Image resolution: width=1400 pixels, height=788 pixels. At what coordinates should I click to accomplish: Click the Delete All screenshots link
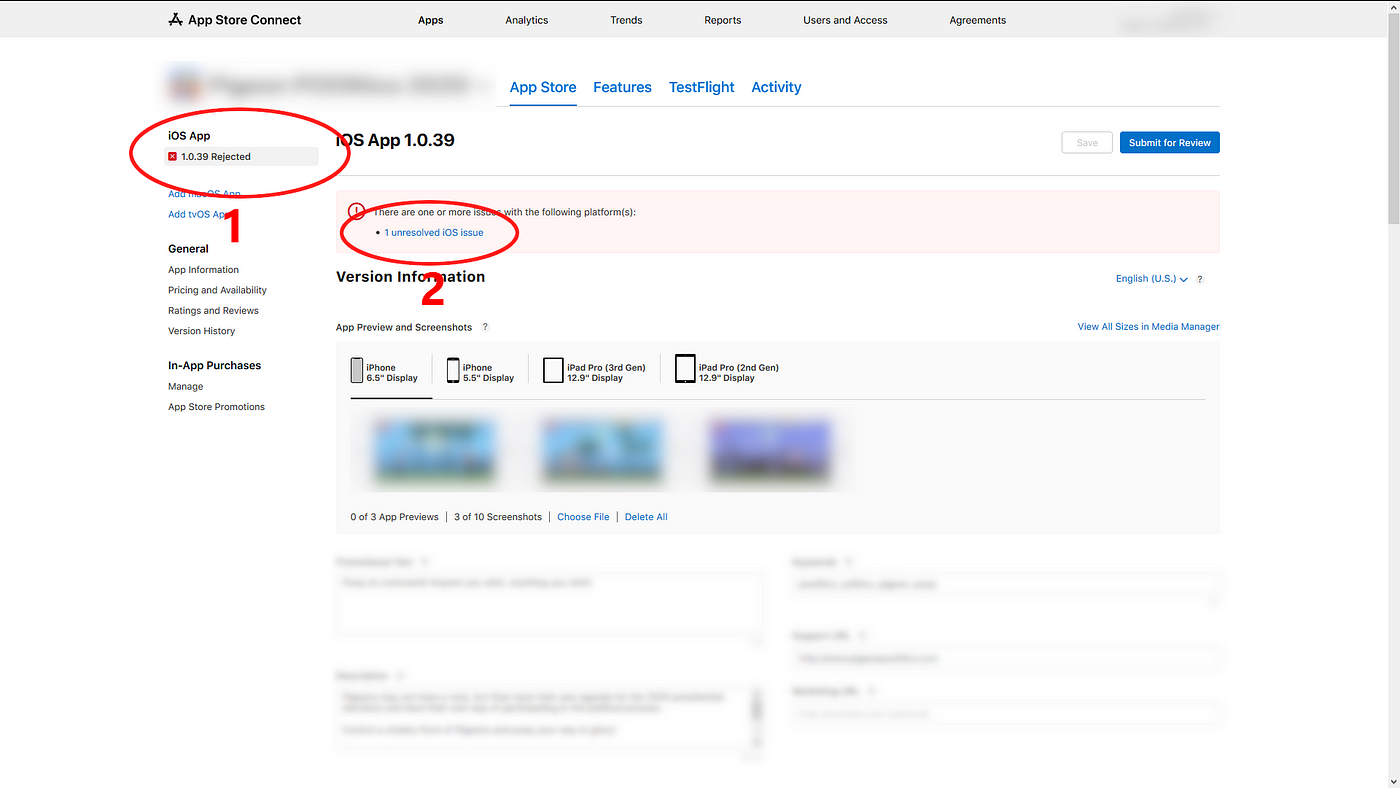pyautogui.click(x=646, y=517)
